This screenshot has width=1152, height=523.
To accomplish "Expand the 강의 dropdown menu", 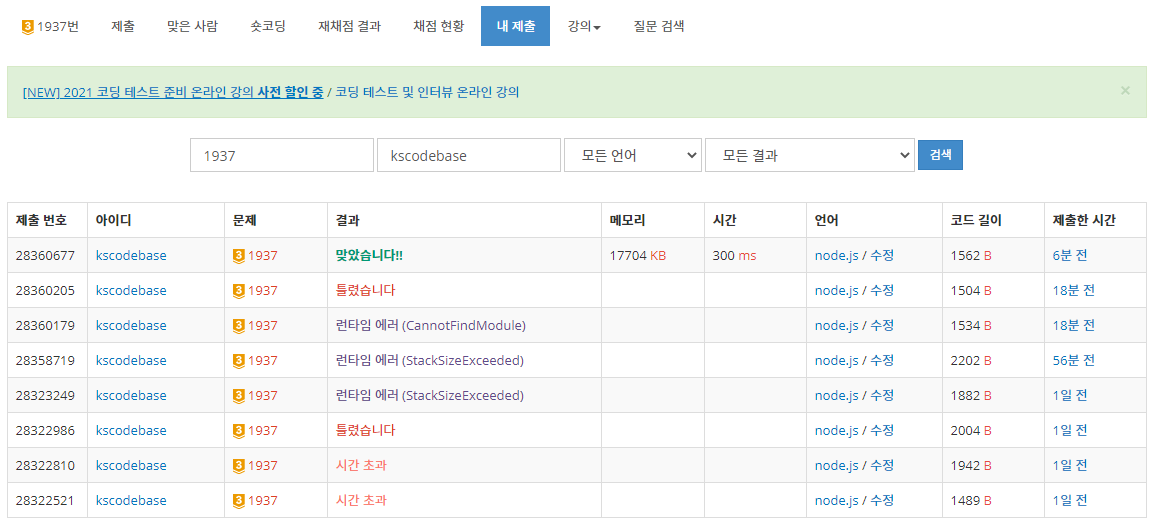I will tap(584, 27).
